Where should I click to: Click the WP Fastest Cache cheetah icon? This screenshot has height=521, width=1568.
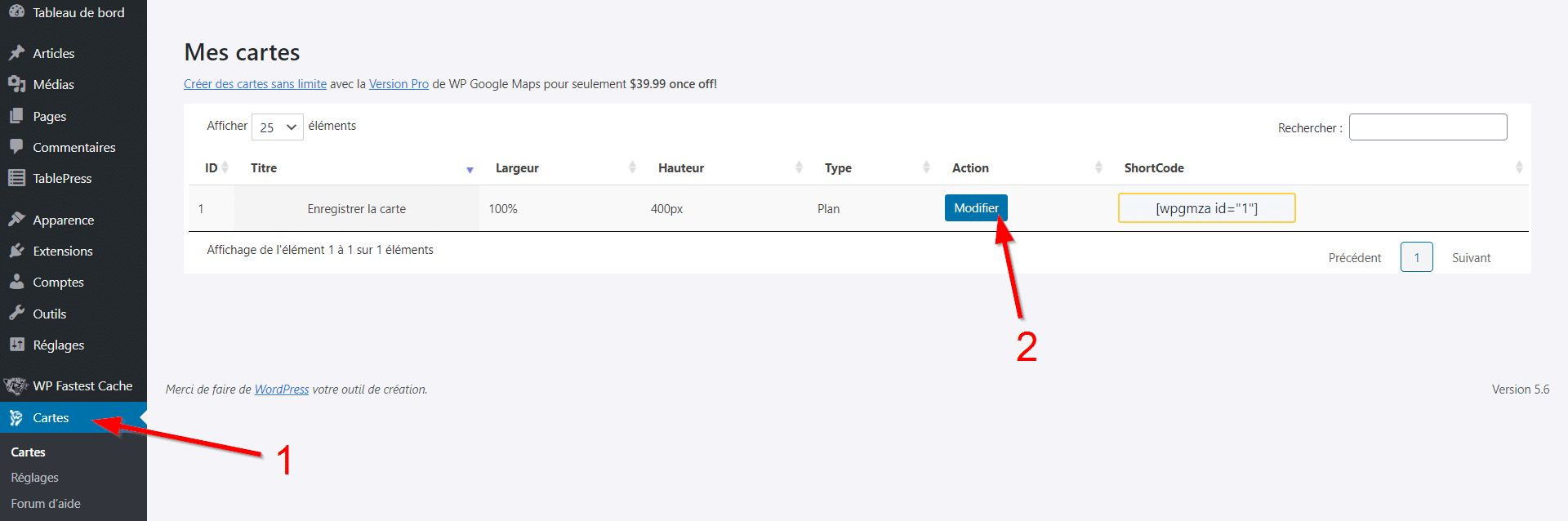(16, 385)
